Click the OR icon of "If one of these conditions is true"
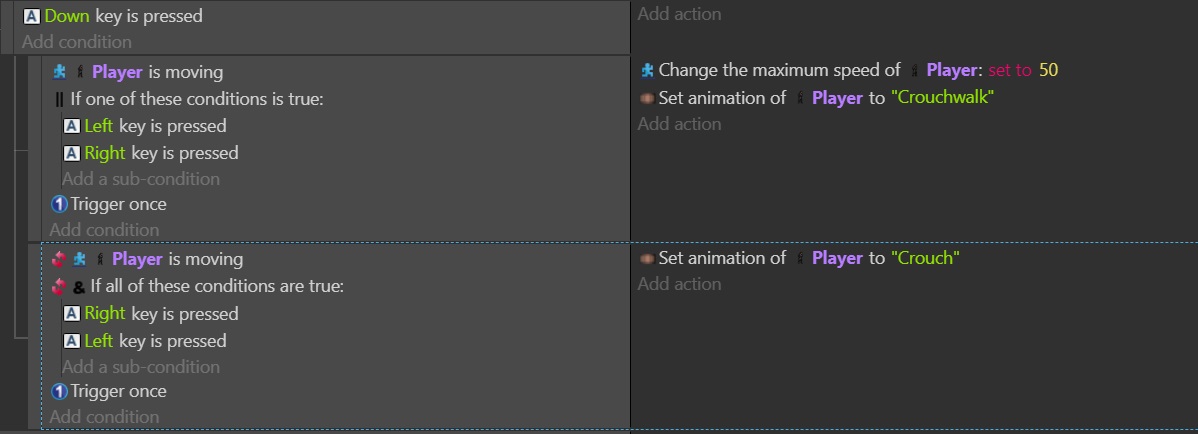The height and width of the screenshot is (434, 1198). point(59,99)
